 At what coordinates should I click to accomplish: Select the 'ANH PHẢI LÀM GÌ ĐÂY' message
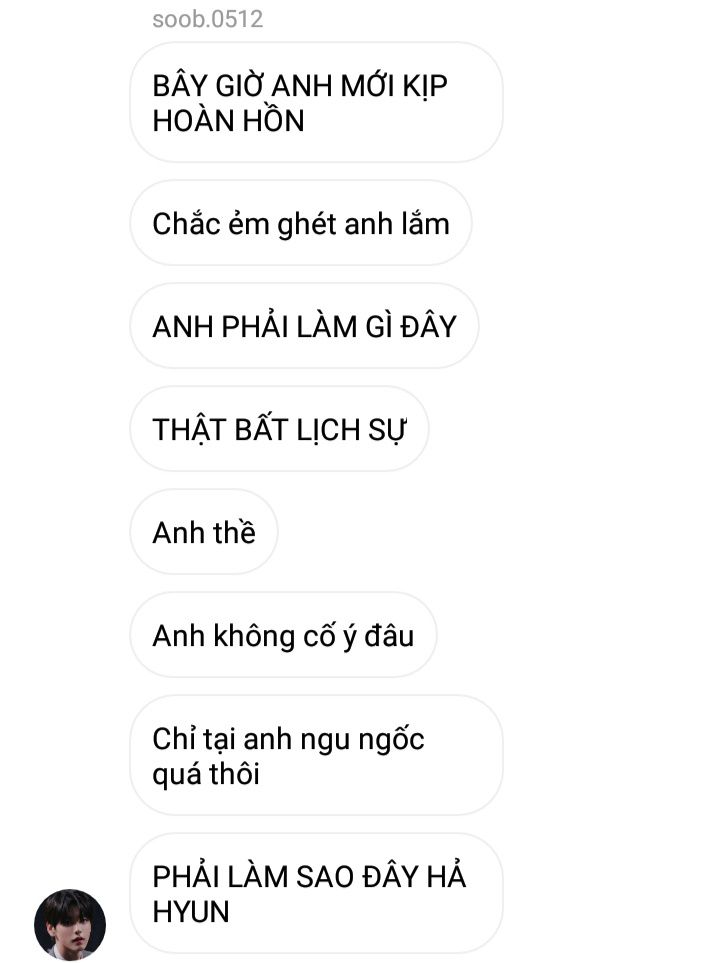coord(304,326)
